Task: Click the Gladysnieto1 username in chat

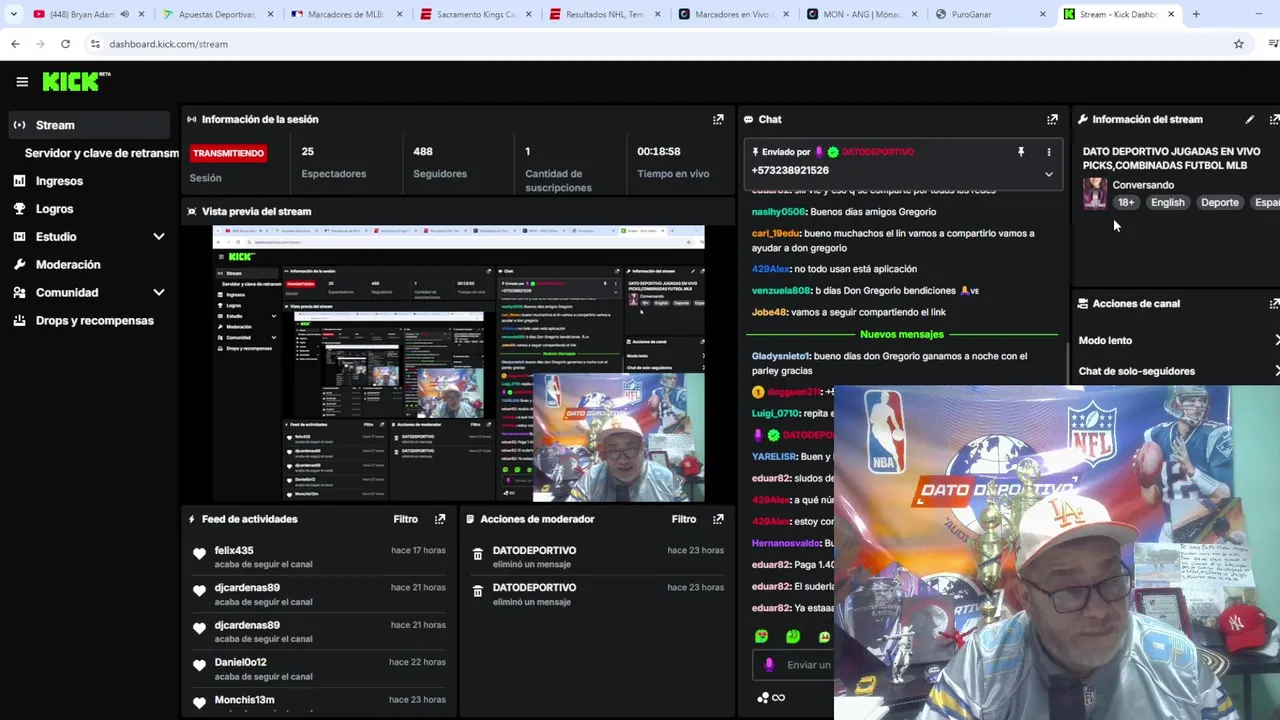Action: click(781, 356)
